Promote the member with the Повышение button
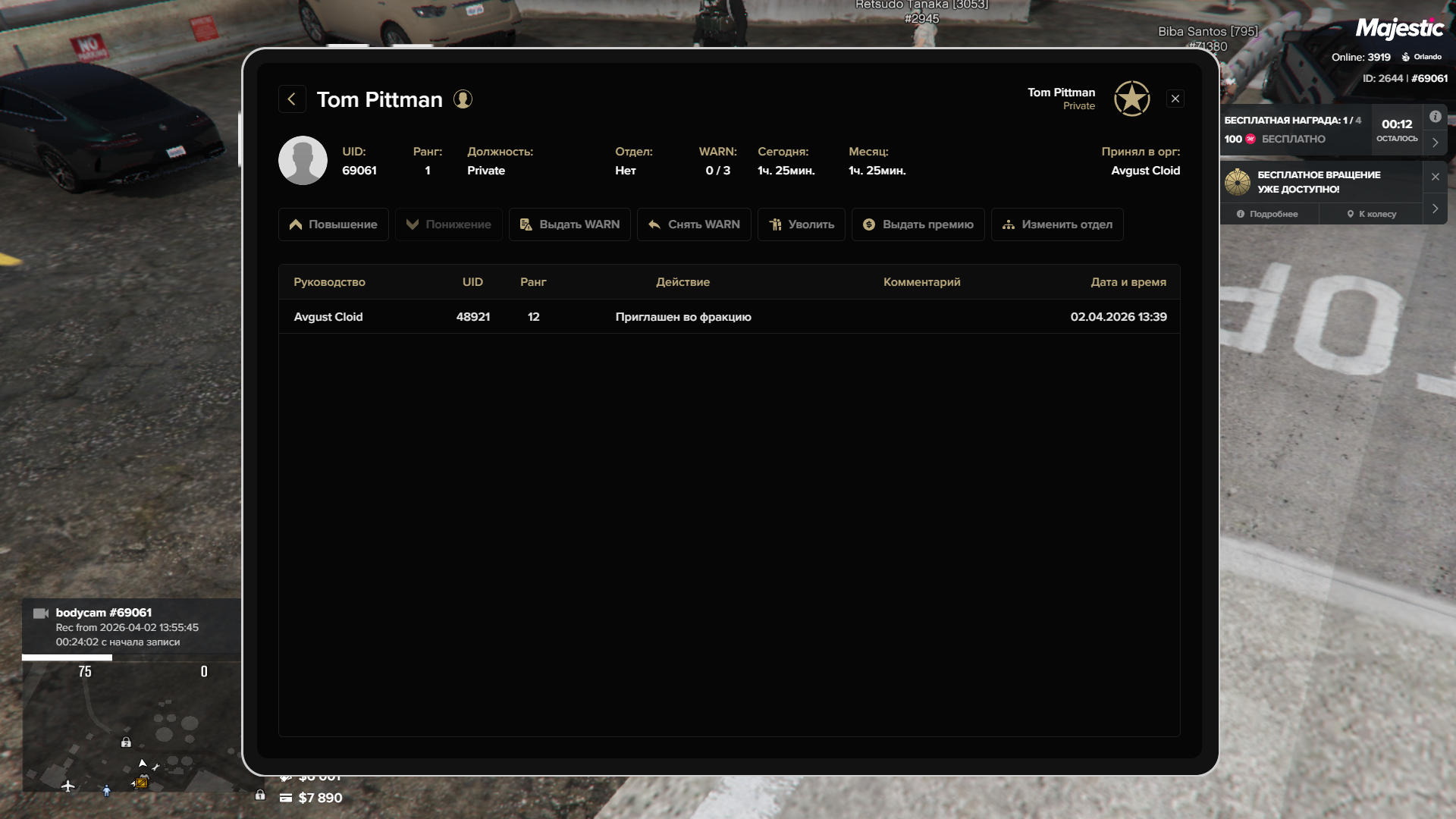 (333, 224)
